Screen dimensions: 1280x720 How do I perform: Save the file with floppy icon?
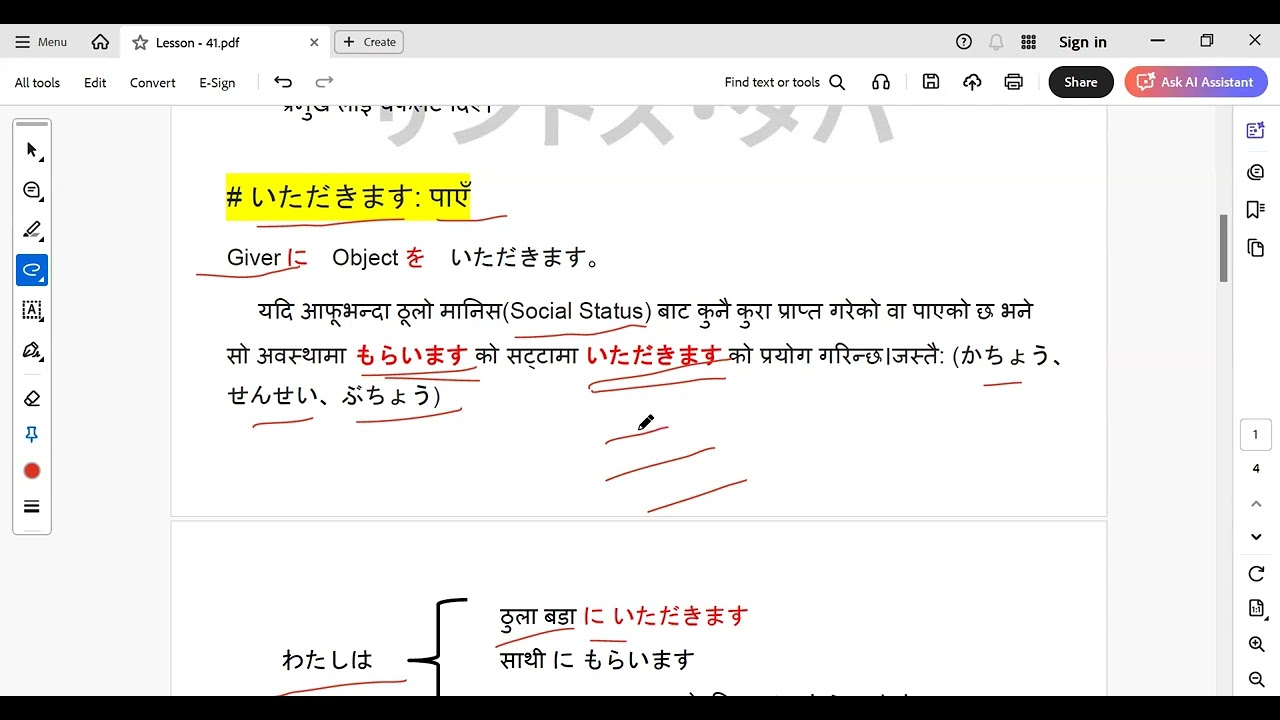tap(931, 82)
